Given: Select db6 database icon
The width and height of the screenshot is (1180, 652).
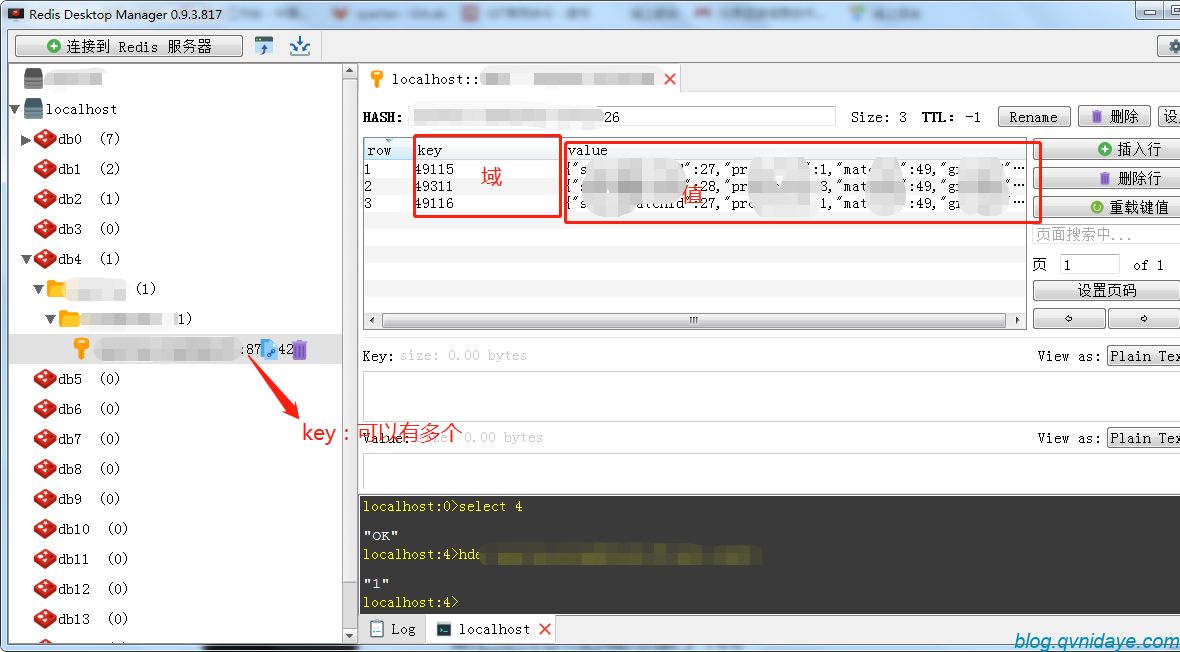Looking at the screenshot, I should [x=45, y=409].
